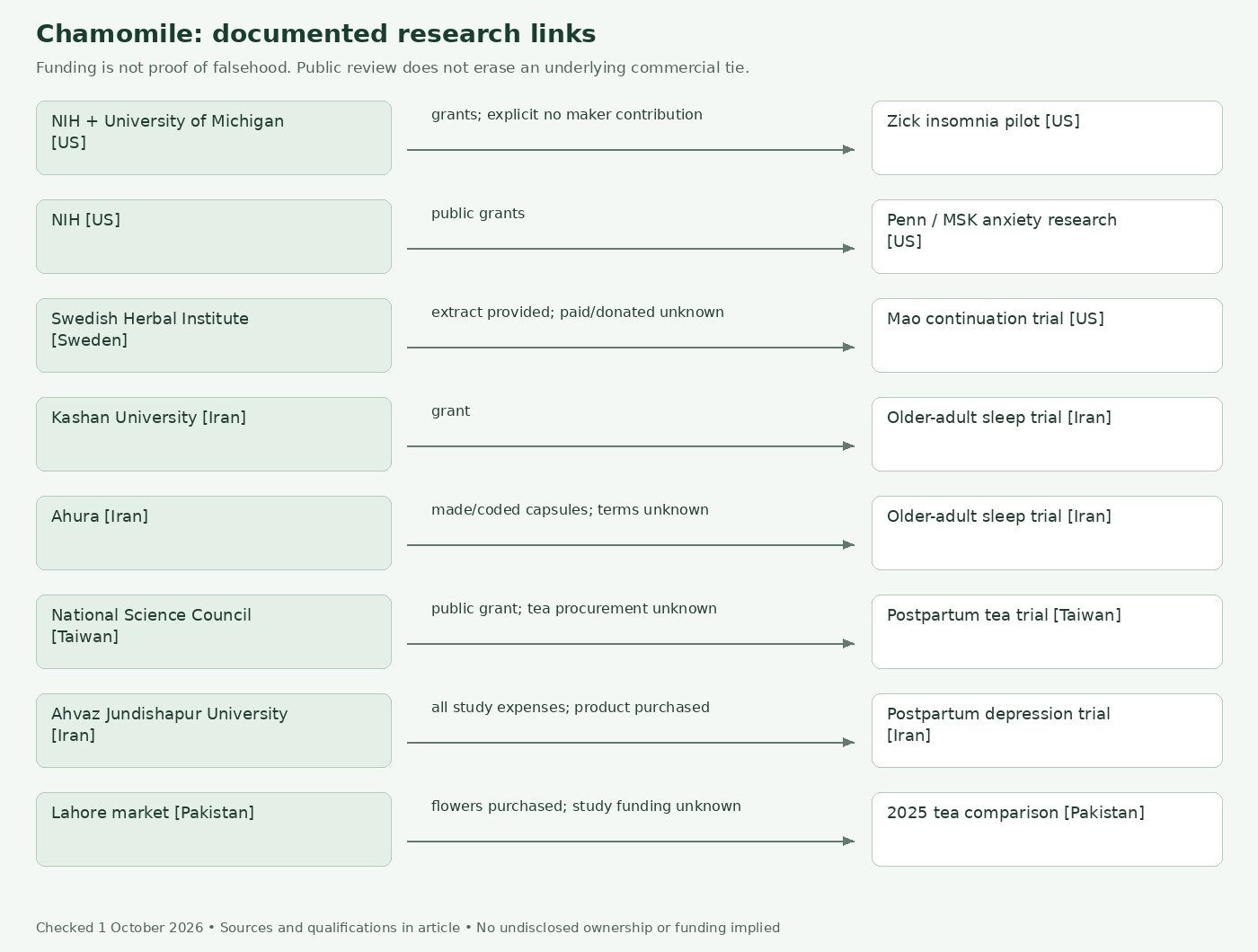The width and height of the screenshot is (1258, 952).
Task: Click the label "public grant; tea procurement unknown"
Action: coord(574,609)
